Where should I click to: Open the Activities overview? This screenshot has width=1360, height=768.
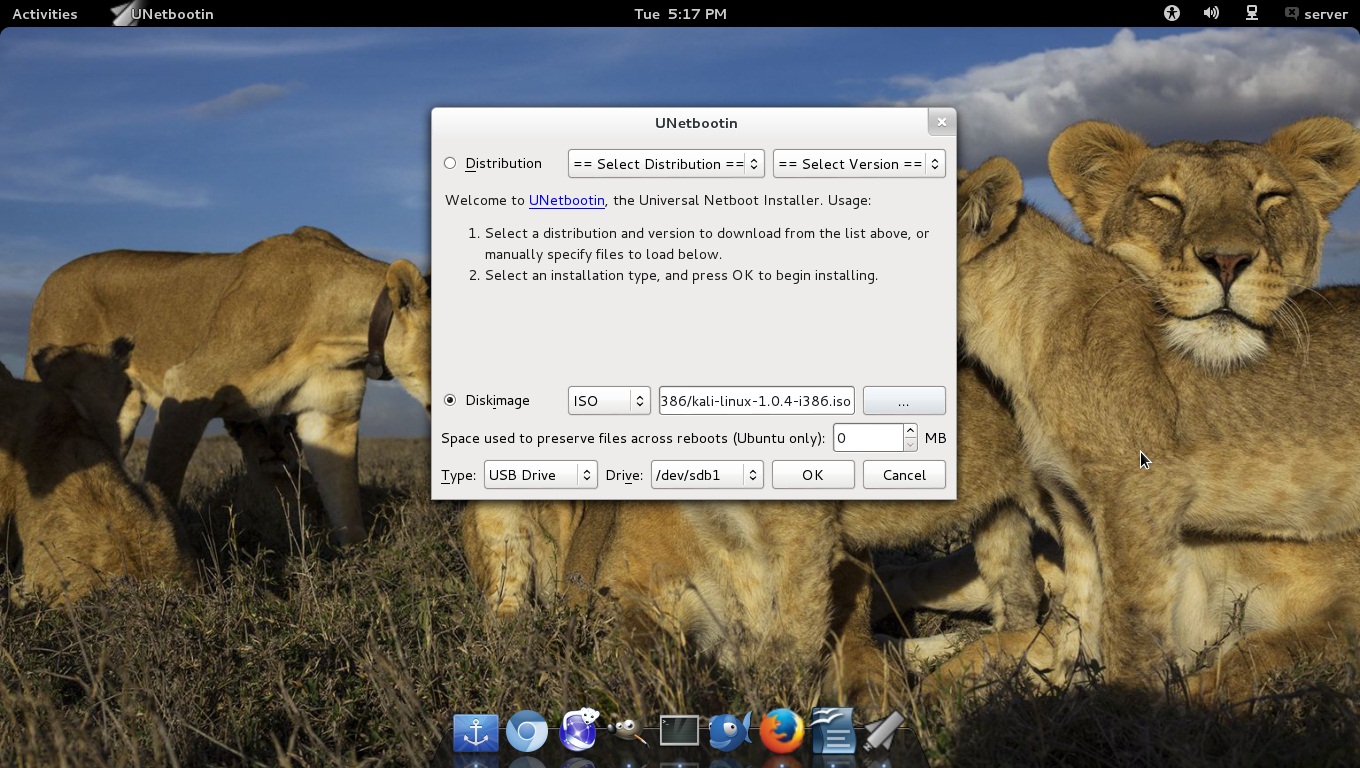[x=44, y=14]
